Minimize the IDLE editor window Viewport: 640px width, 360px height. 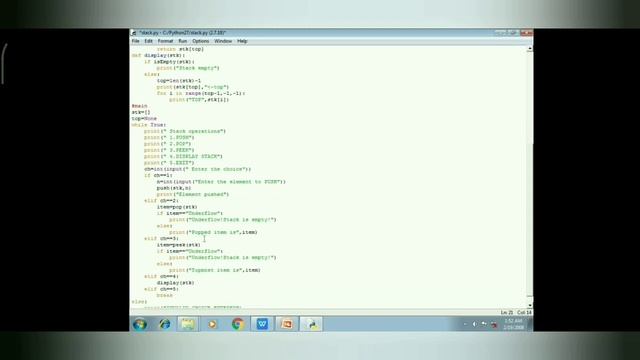tap(500, 33)
